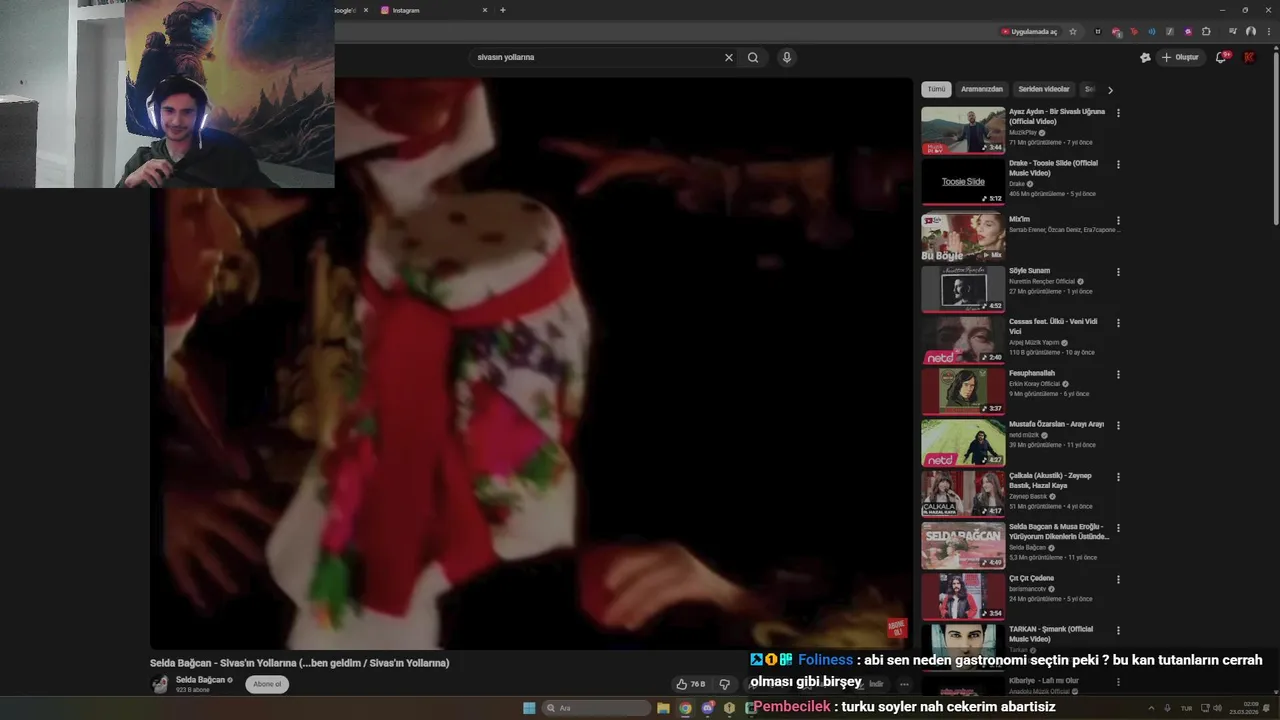Close the Instagram tab
Viewport: 1280px width, 720px height.
click(x=485, y=10)
